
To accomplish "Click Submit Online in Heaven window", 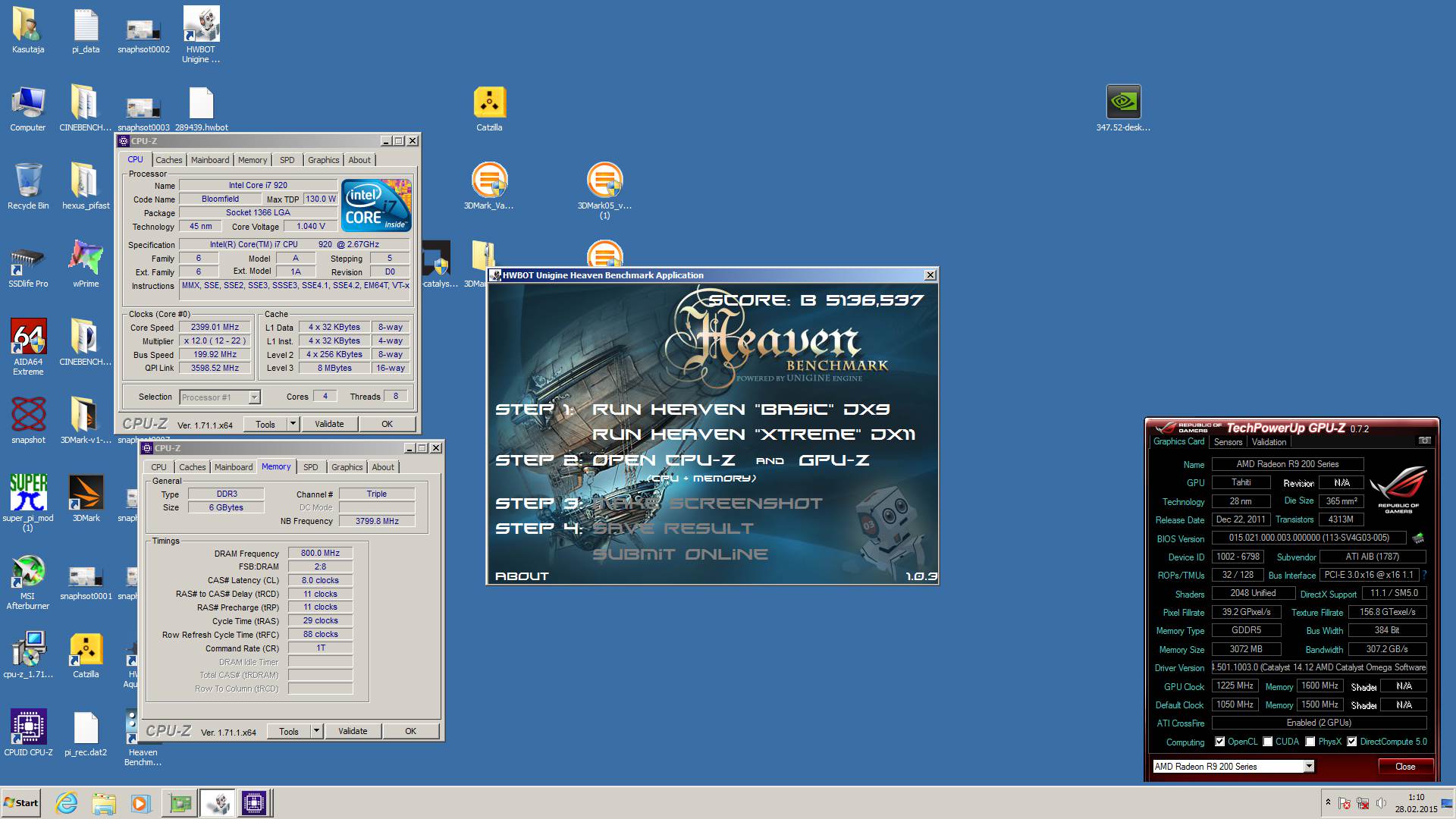I will 680,554.
